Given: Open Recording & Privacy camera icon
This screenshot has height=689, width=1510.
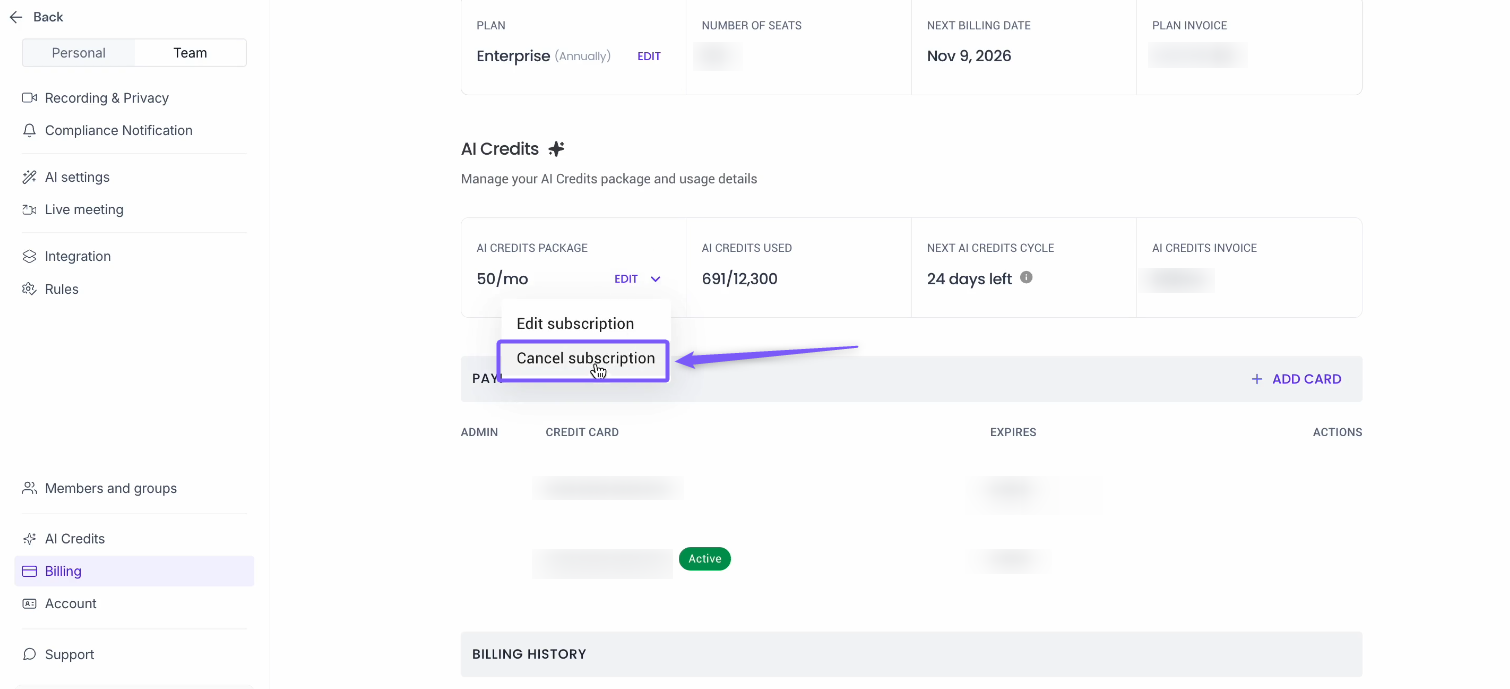Looking at the screenshot, I should [29, 98].
